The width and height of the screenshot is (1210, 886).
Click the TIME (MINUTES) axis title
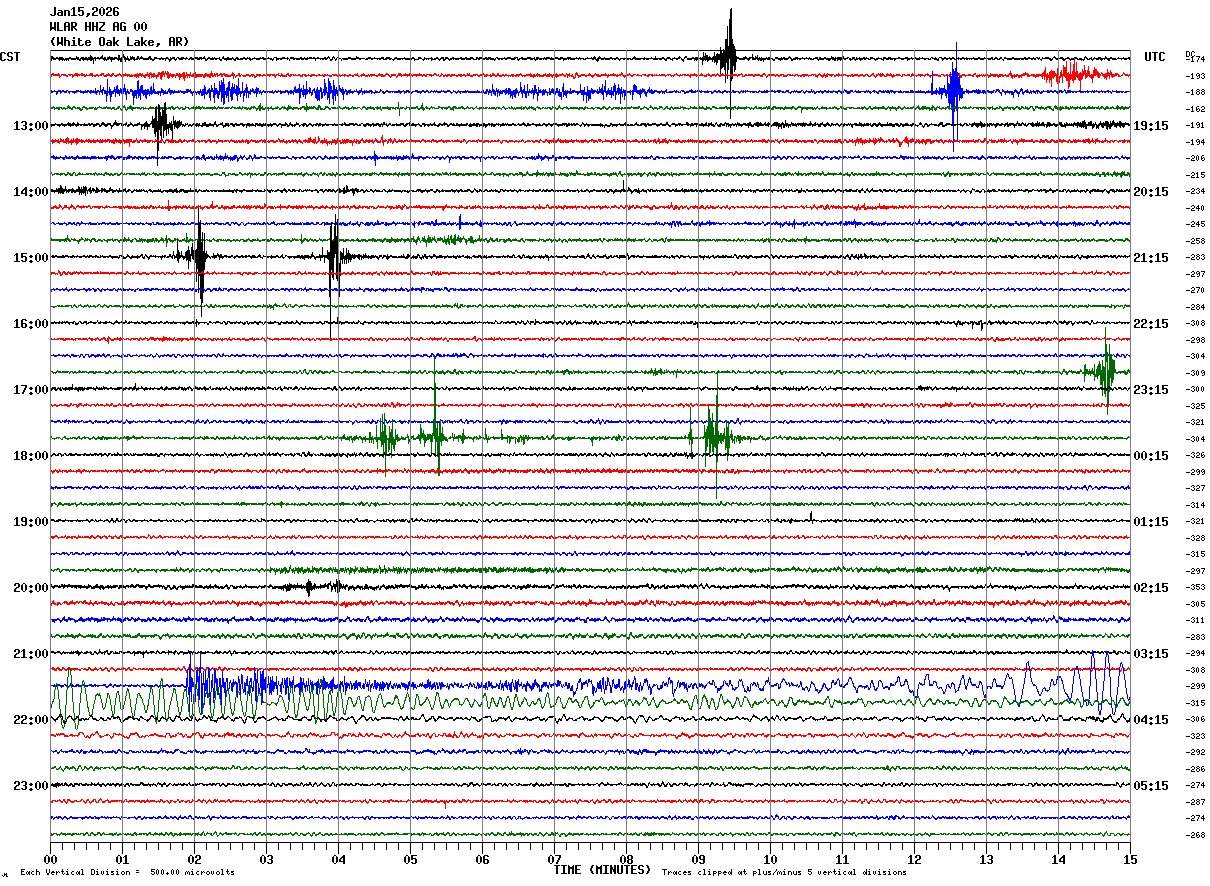coord(602,870)
